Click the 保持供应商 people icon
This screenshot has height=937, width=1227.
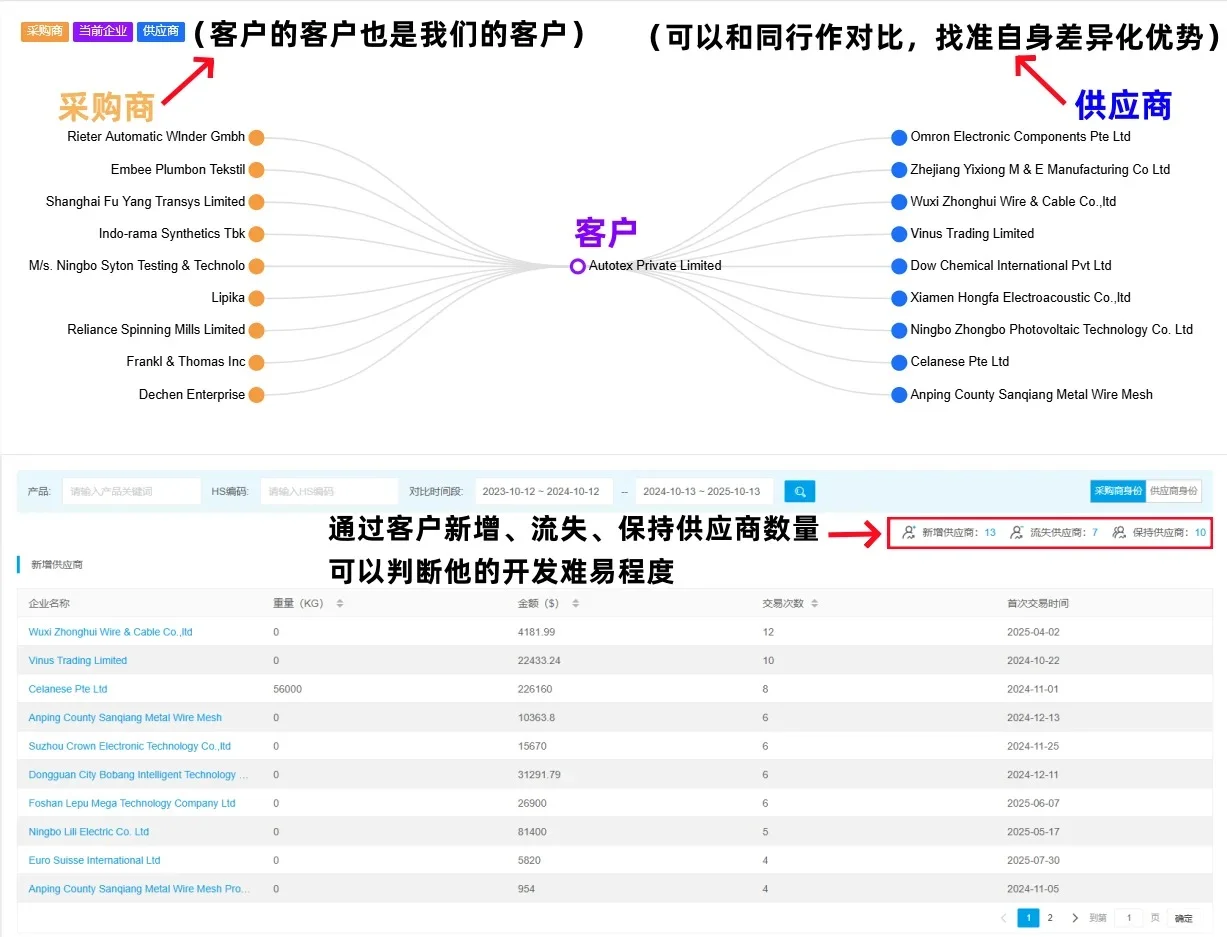click(1119, 533)
